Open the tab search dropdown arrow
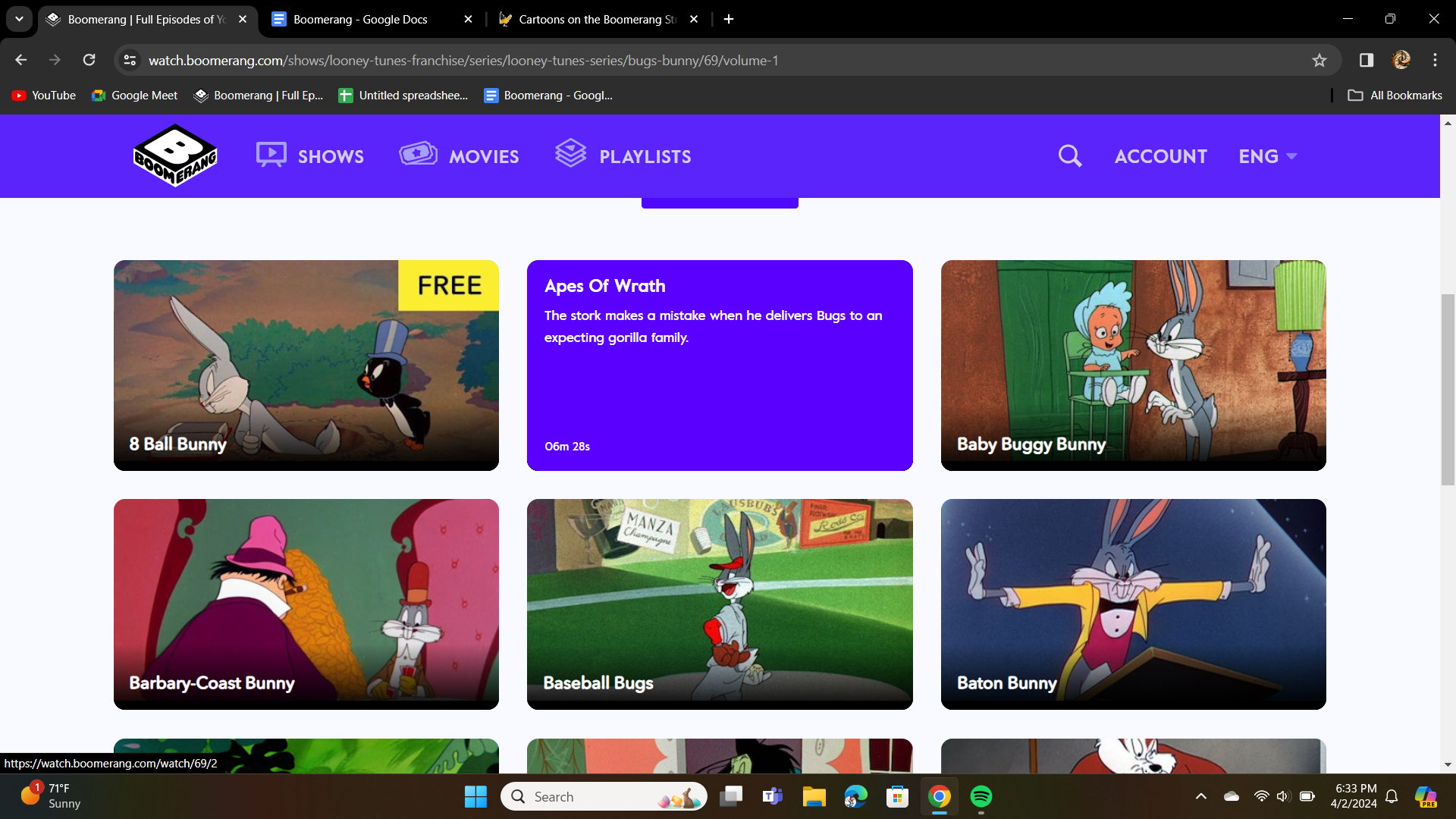Viewport: 1456px width, 819px height. pos(19,19)
